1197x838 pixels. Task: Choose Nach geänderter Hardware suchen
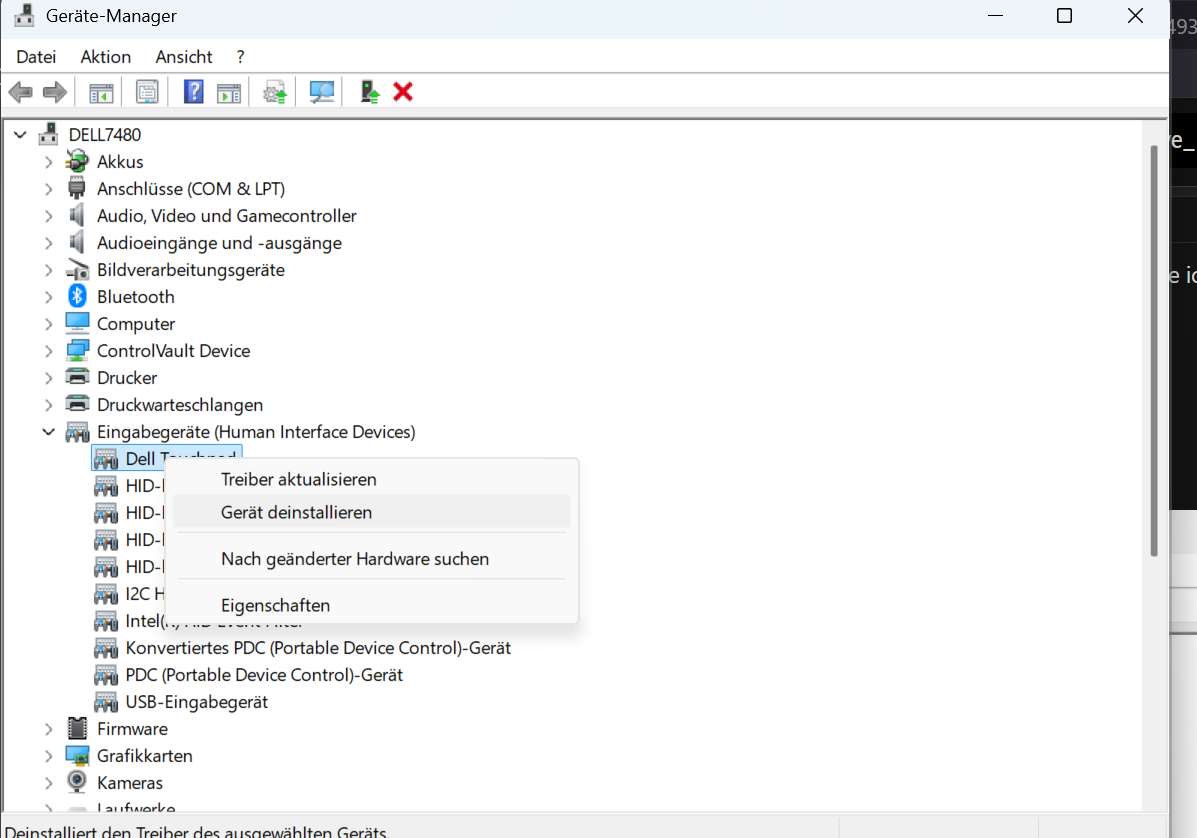tap(372, 559)
